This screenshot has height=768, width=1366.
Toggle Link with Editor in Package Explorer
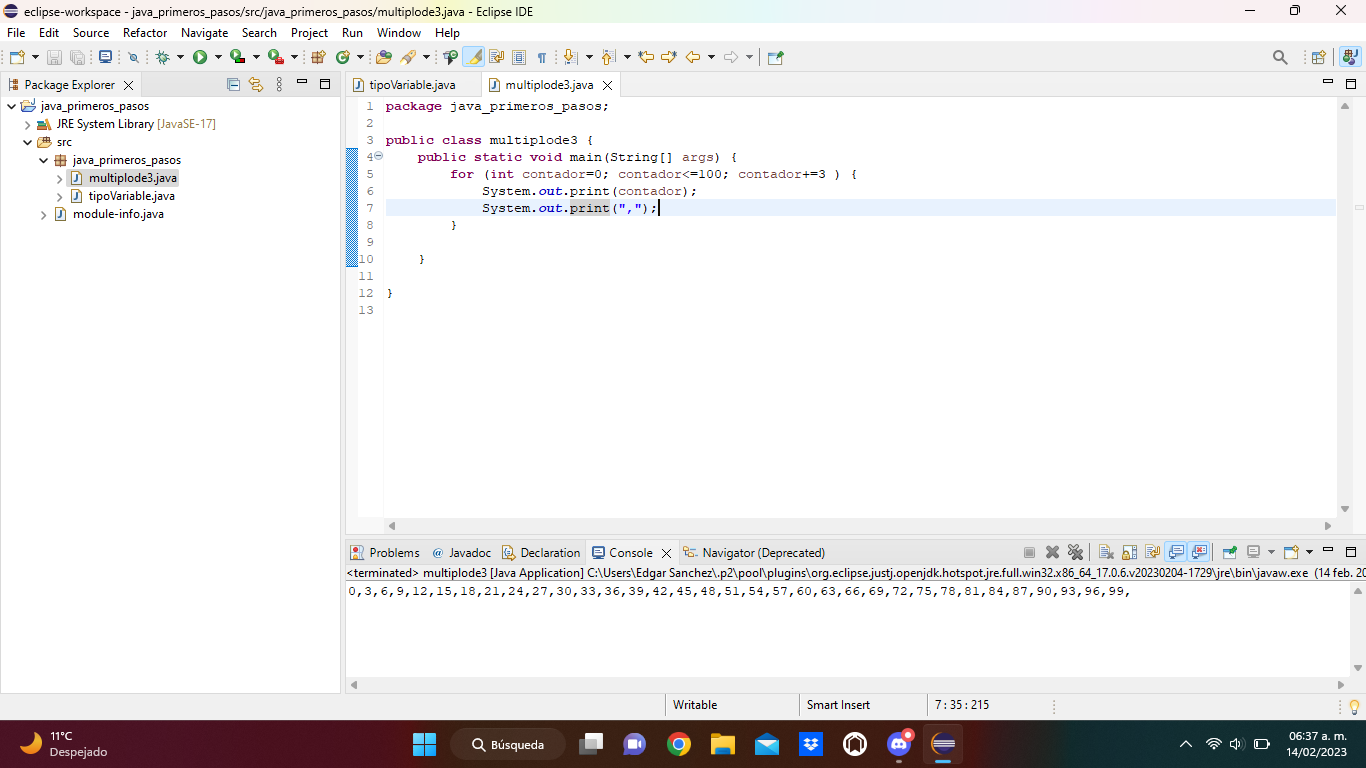point(255,85)
